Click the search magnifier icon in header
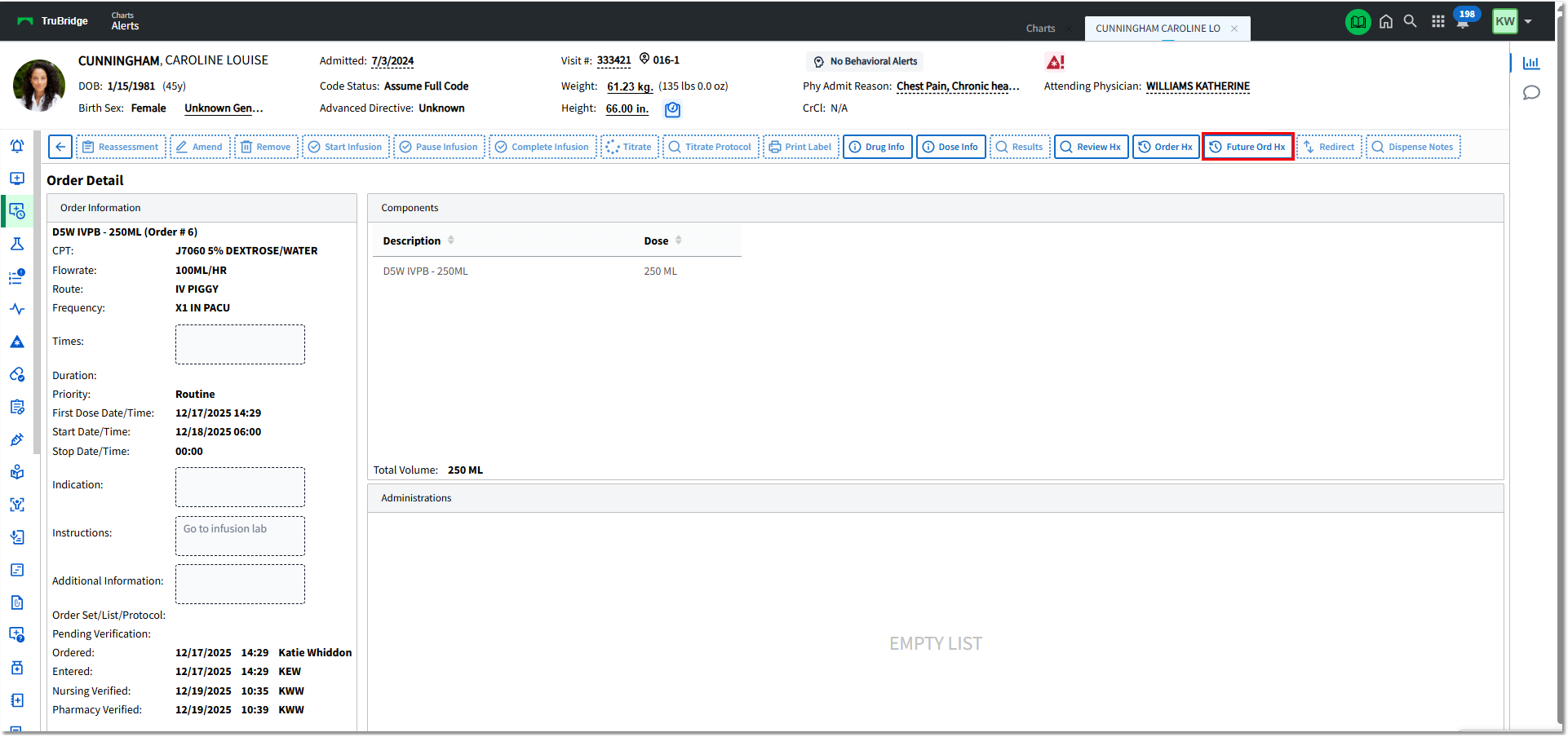This screenshot has height=737, width=1568. 1410,22
